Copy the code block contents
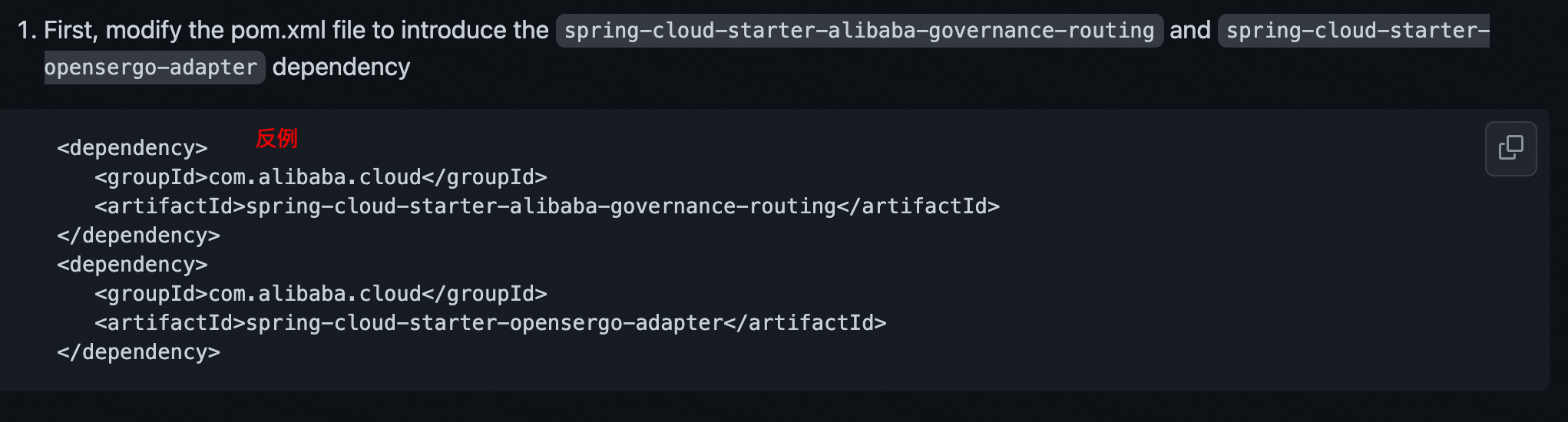 [x=1510, y=148]
